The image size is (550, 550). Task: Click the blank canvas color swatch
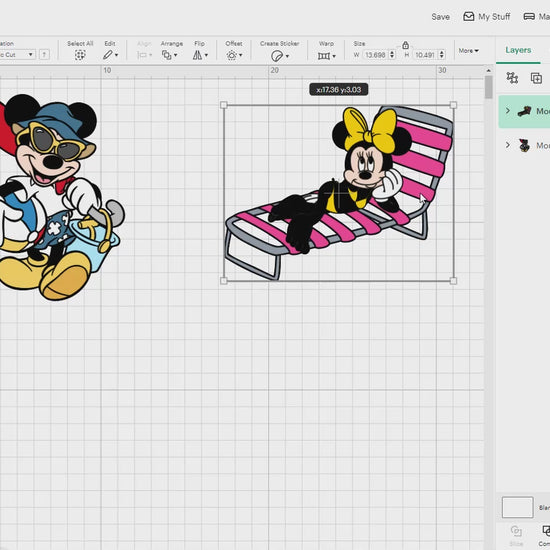(517, 507)
